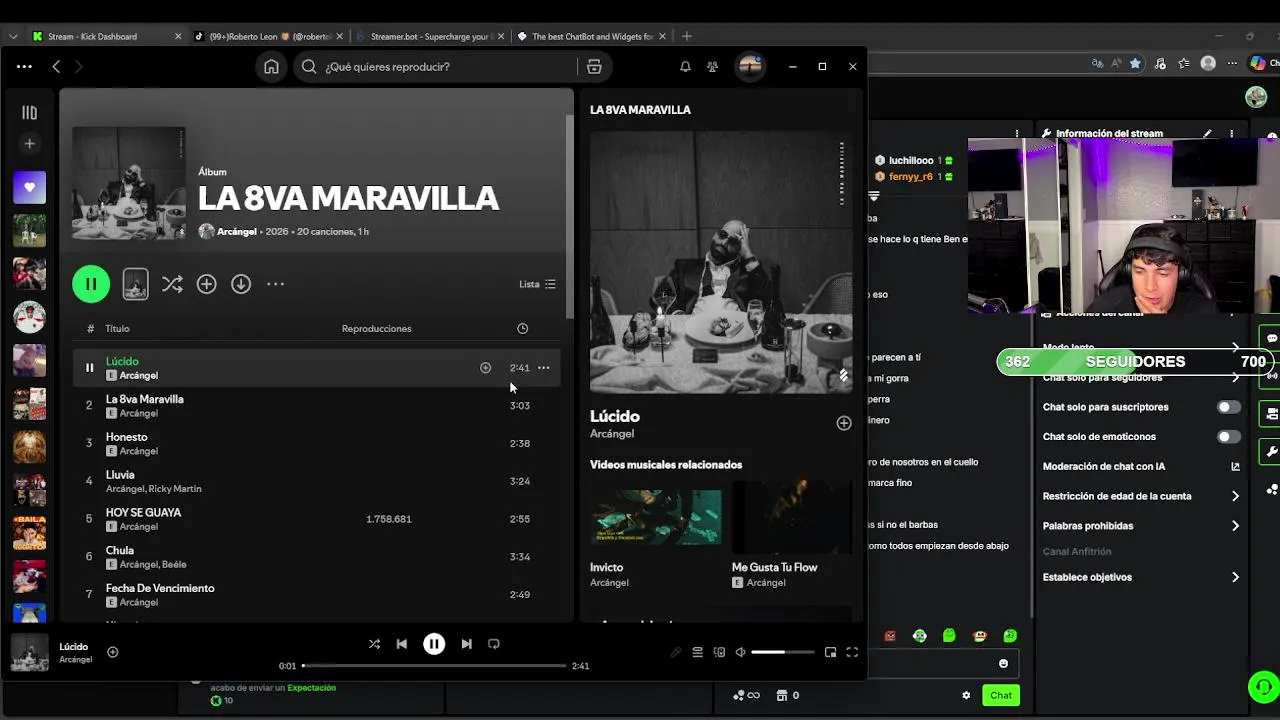Image resolution: width=1280 pixels, height=720 pixels.
Task: Open more options for the album
Action: (x=275, y=284)
